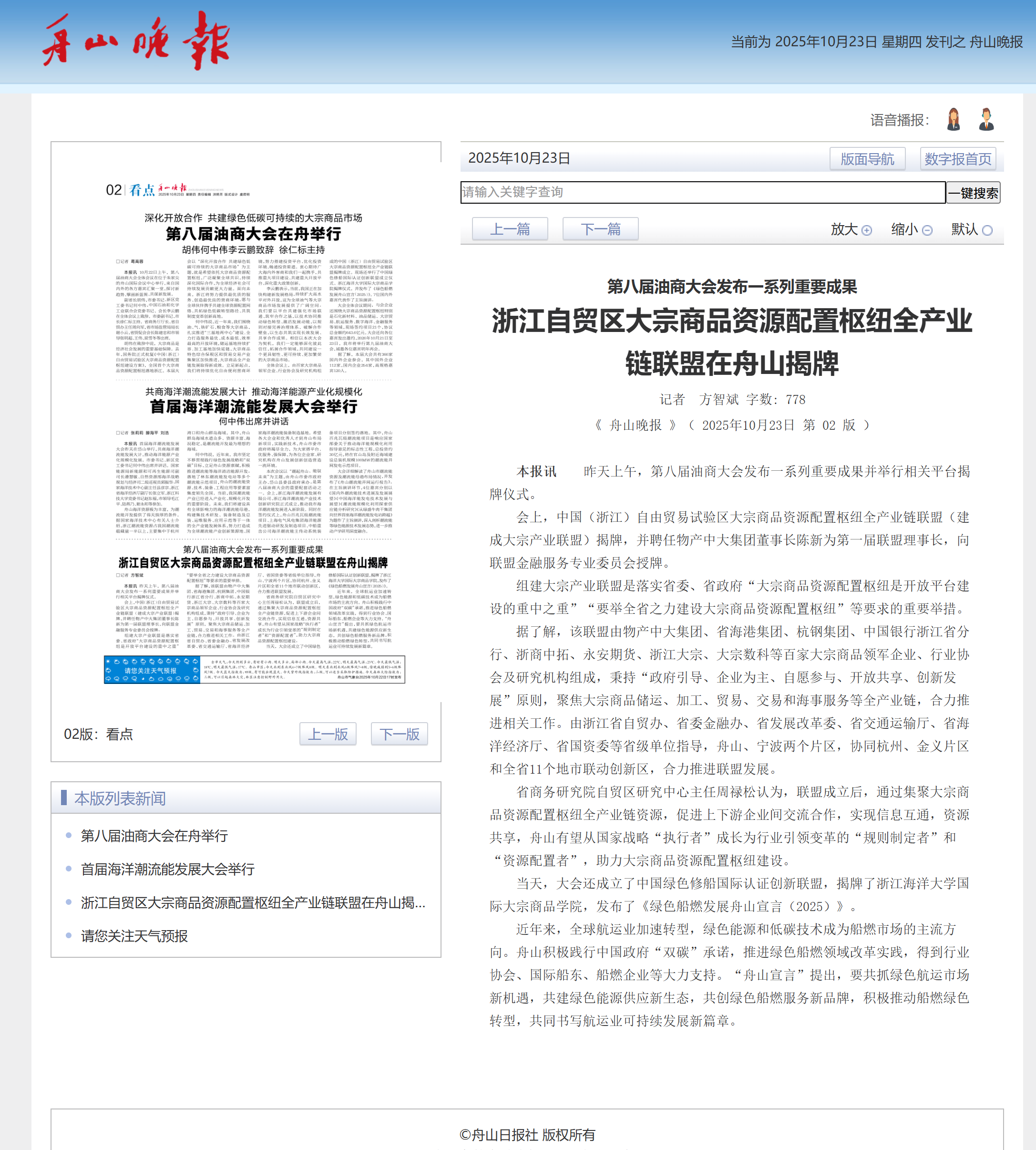Click the 放大 plus zoom icon
The width and height of the screenshot is (1036, 1150).
click(x=866, y=230)
